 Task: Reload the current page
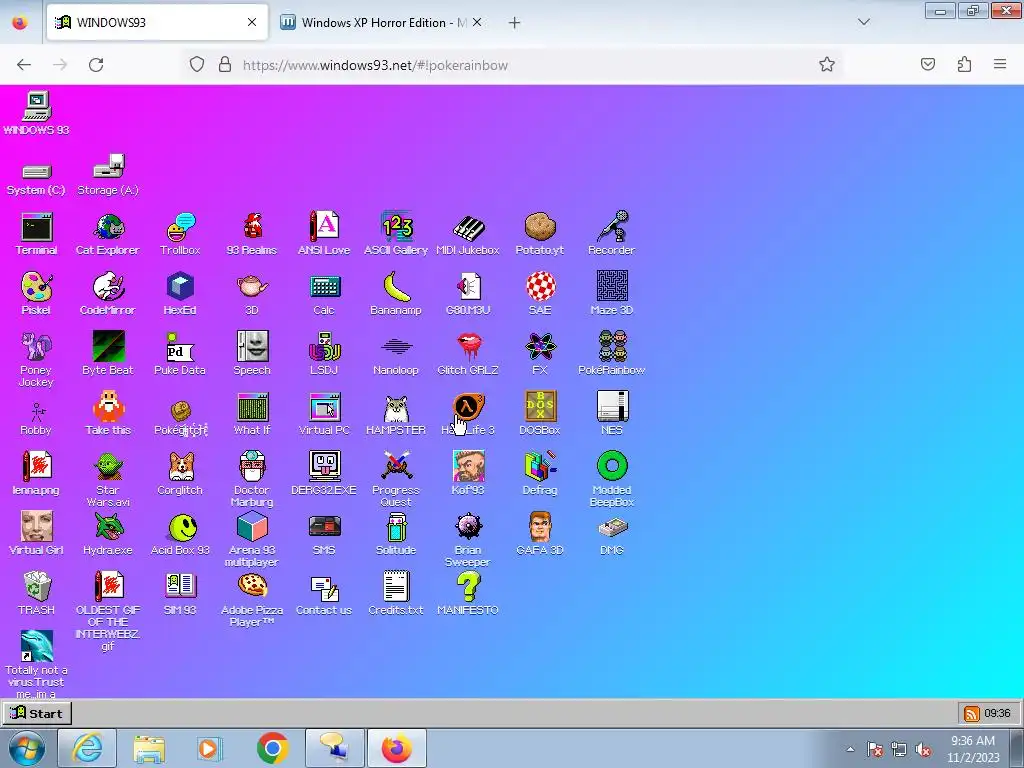(x=96, y=65)
